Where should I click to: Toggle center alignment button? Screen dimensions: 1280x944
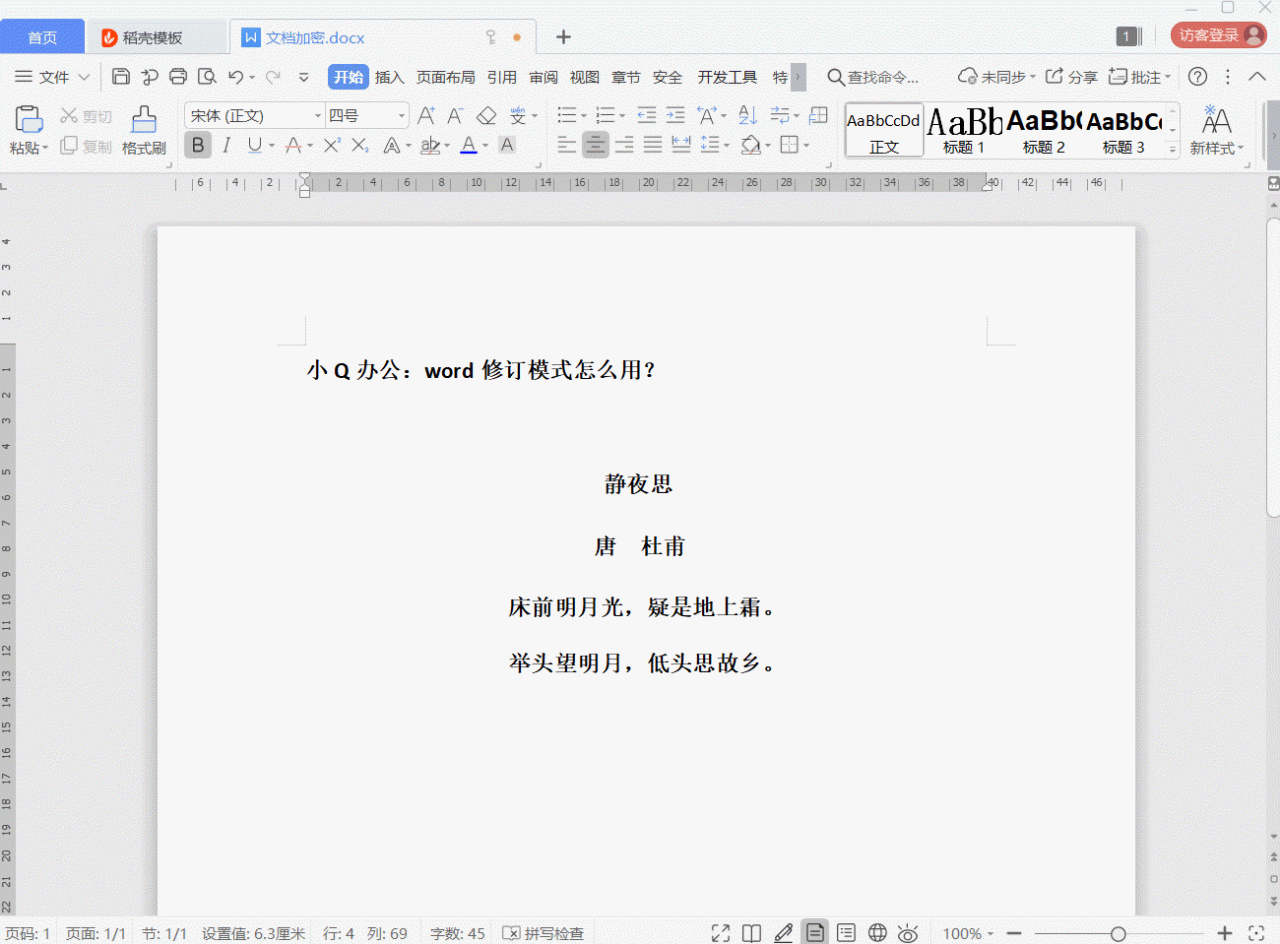point(595,146)
